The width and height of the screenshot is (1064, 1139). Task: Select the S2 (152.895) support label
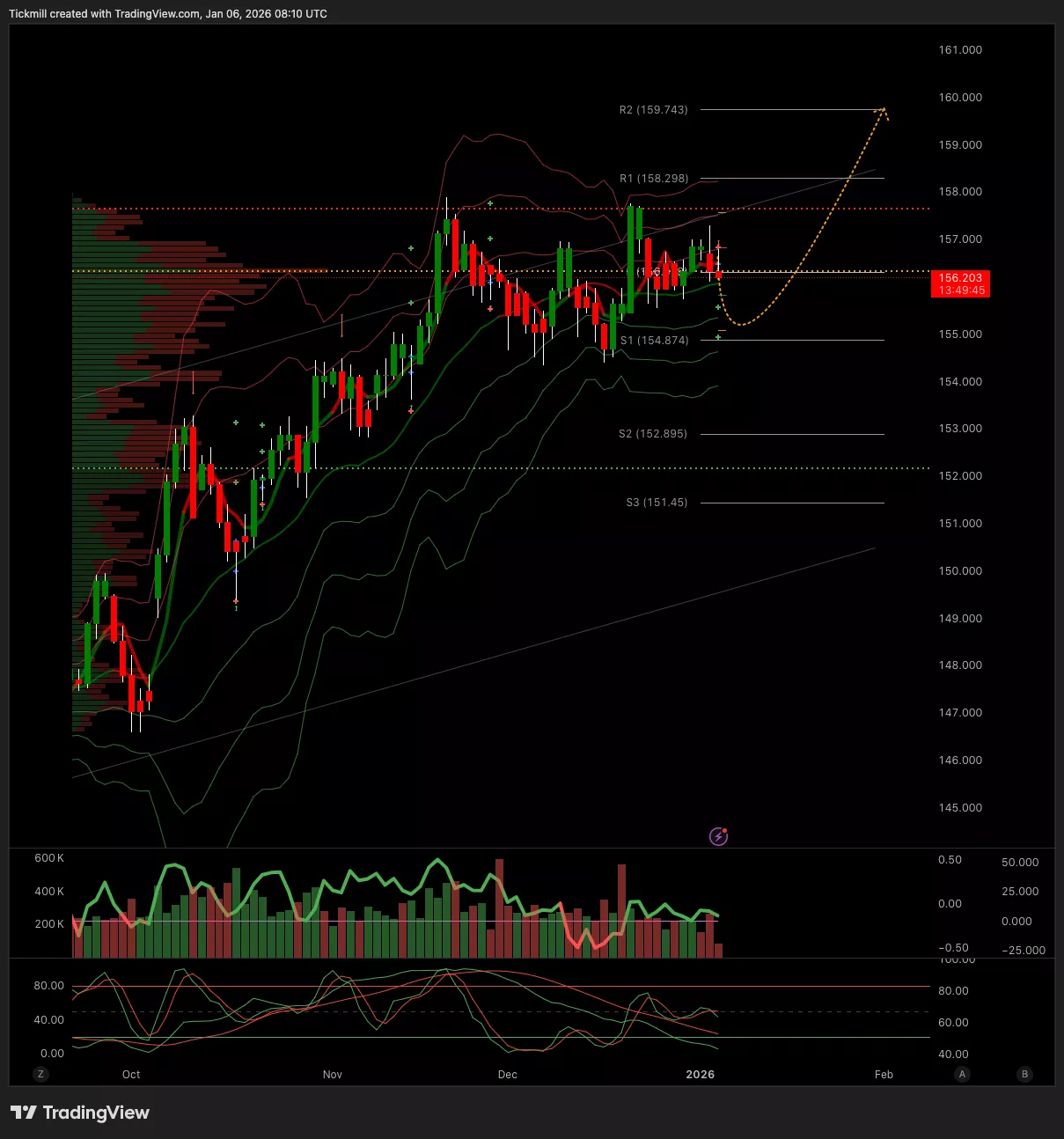click(x=652, y=434)
